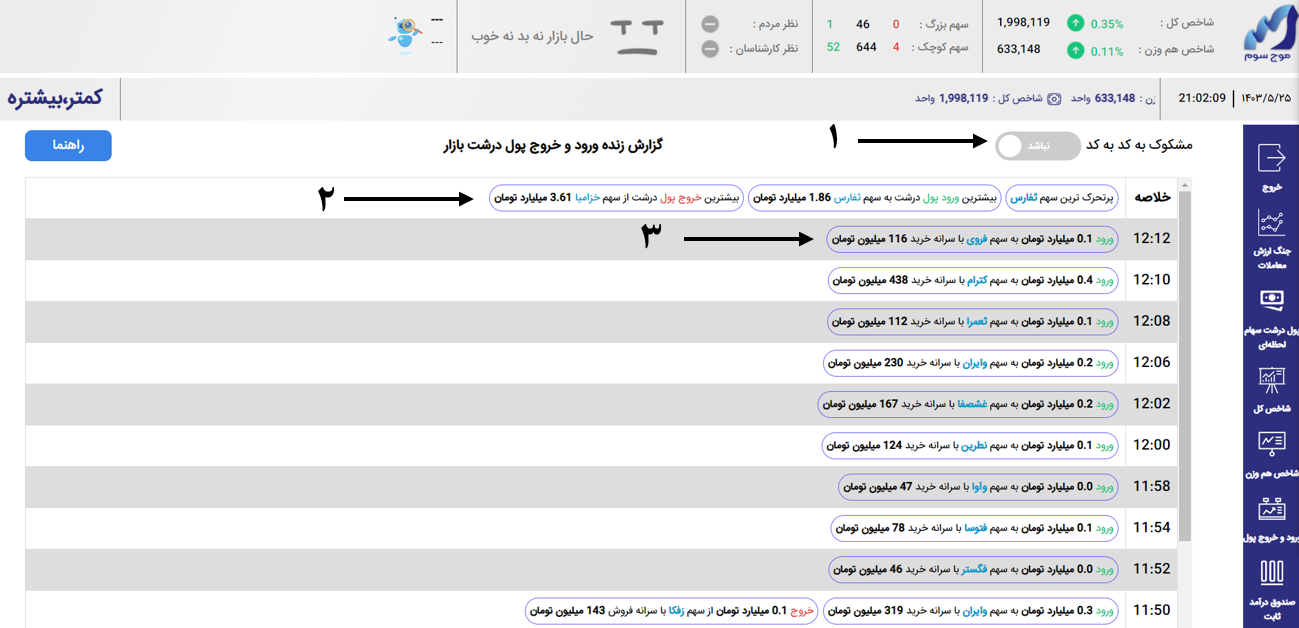Click the راهنما help button

point(68,145)
